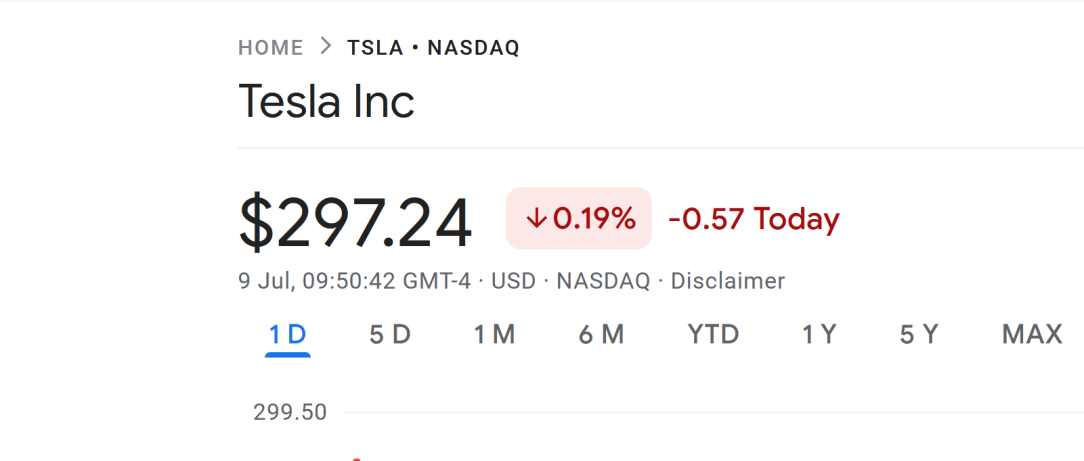The height and width of the screenshot is (461, 1084).
Task: Show the 6 M price history
Action: pyautogui.click(x=601, y=335)
